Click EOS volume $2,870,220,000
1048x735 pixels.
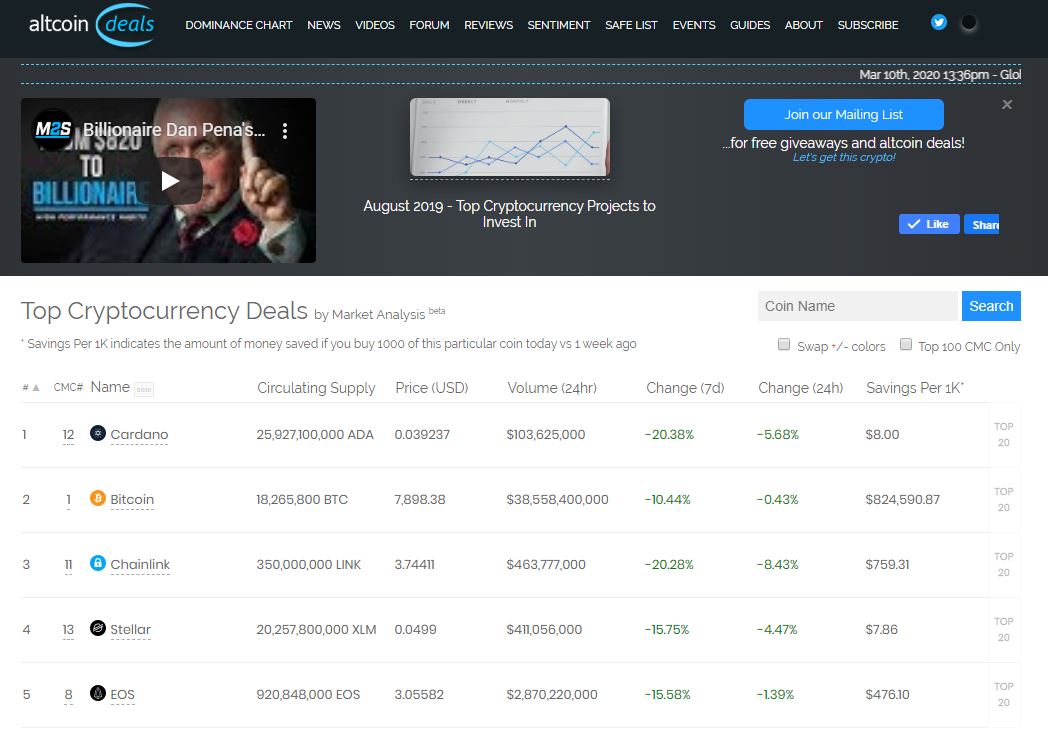pyautogui.click(x=552, y=694)
